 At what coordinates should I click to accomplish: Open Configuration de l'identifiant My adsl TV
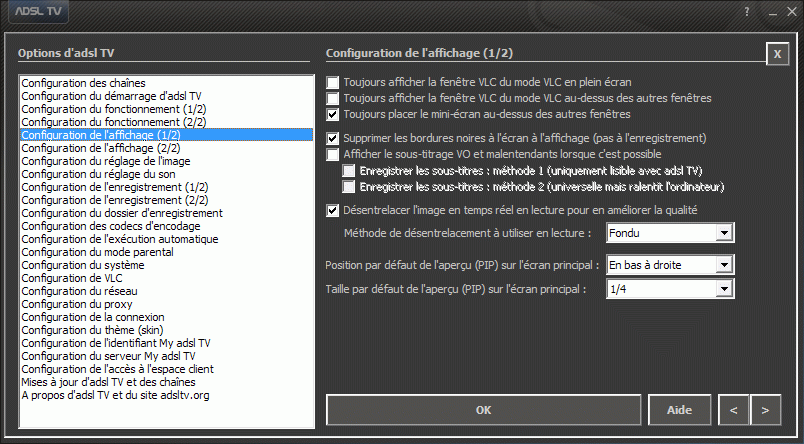[167, 344]
